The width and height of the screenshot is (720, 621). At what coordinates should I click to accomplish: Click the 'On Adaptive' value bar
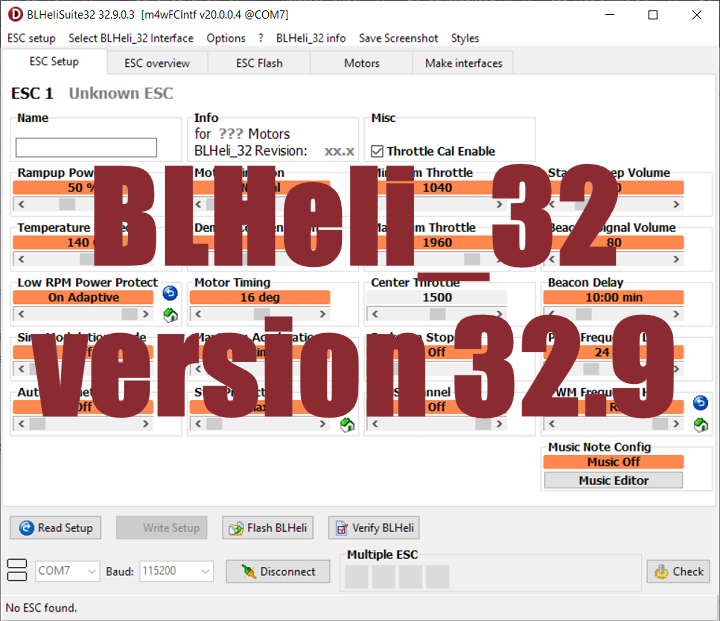[x=83, y=297]
